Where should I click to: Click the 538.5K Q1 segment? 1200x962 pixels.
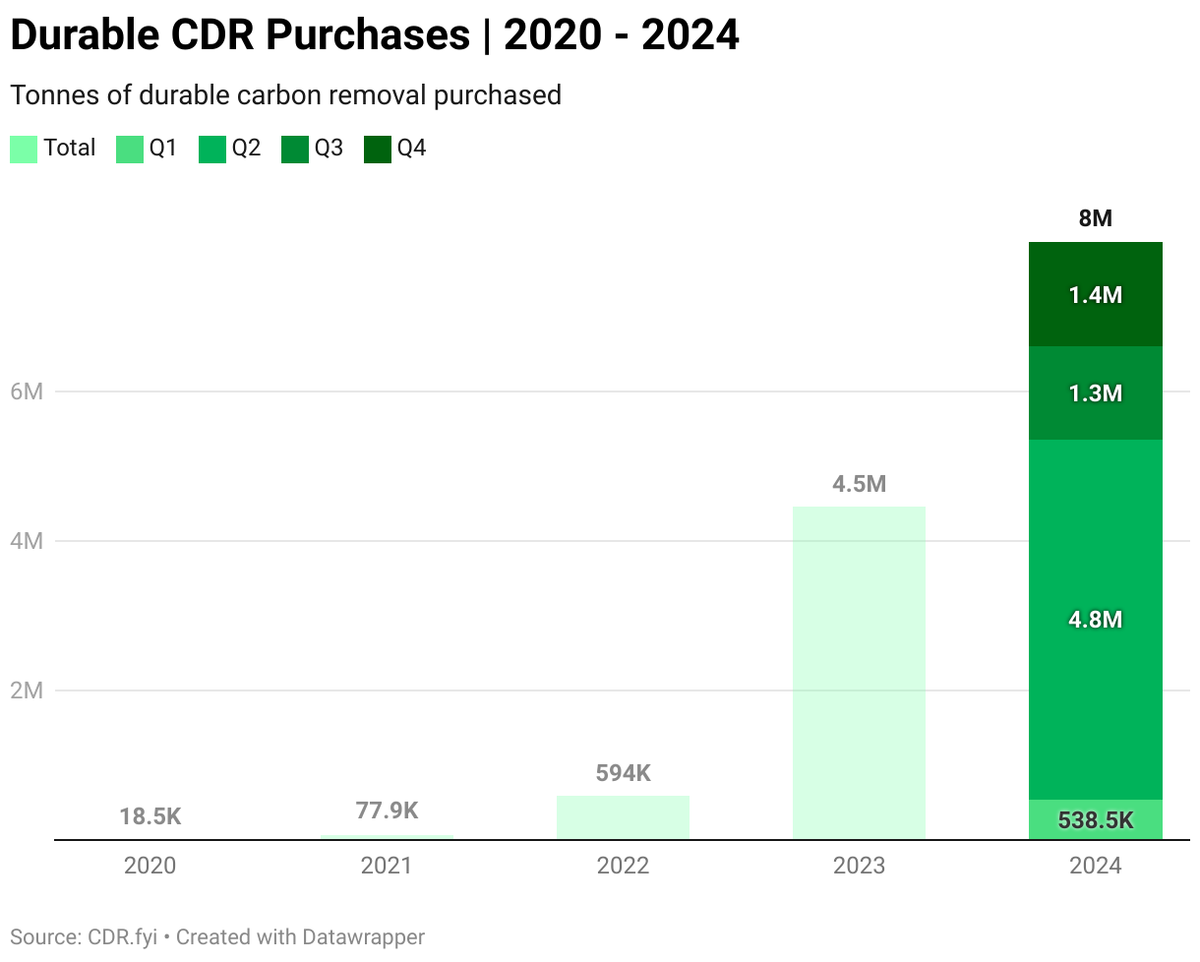coord(1095,818)
